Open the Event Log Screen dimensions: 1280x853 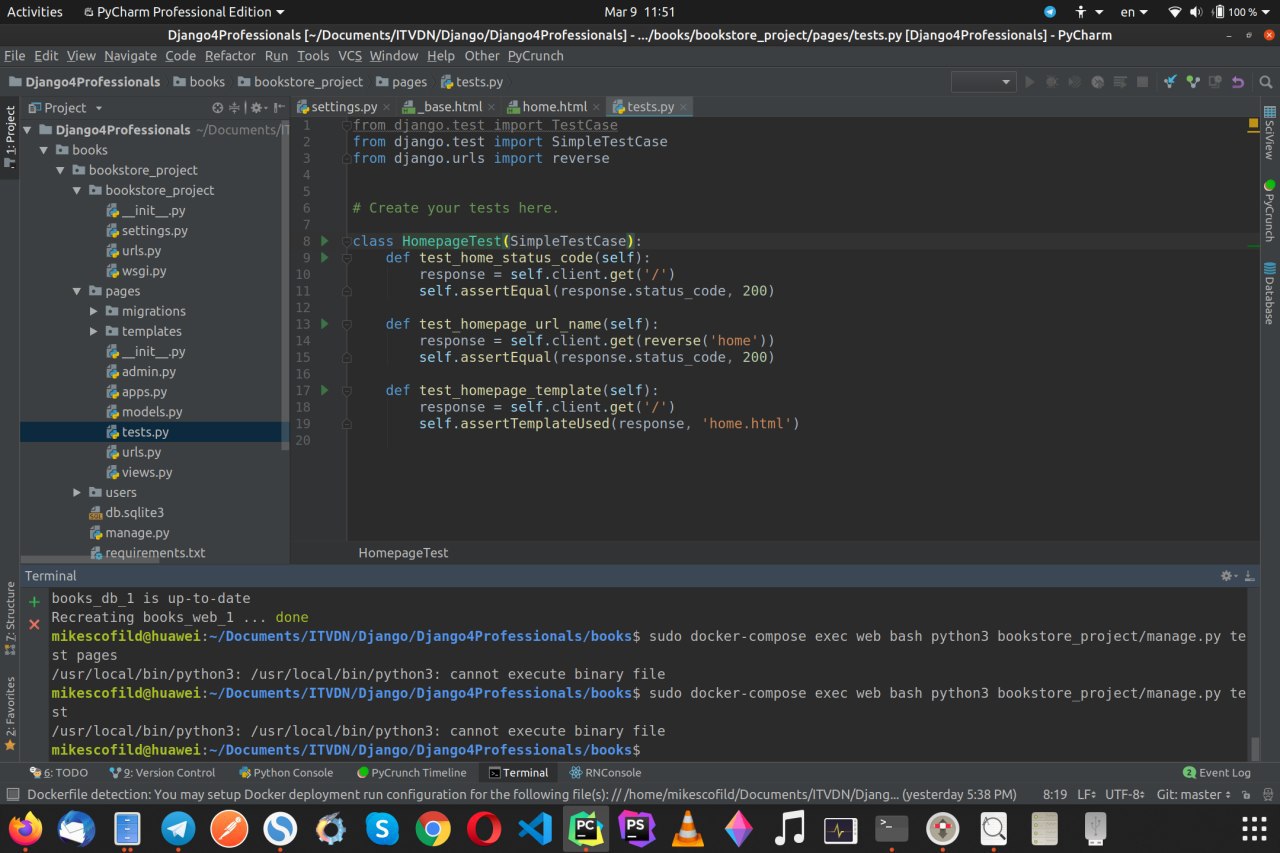coord(1217,773)
